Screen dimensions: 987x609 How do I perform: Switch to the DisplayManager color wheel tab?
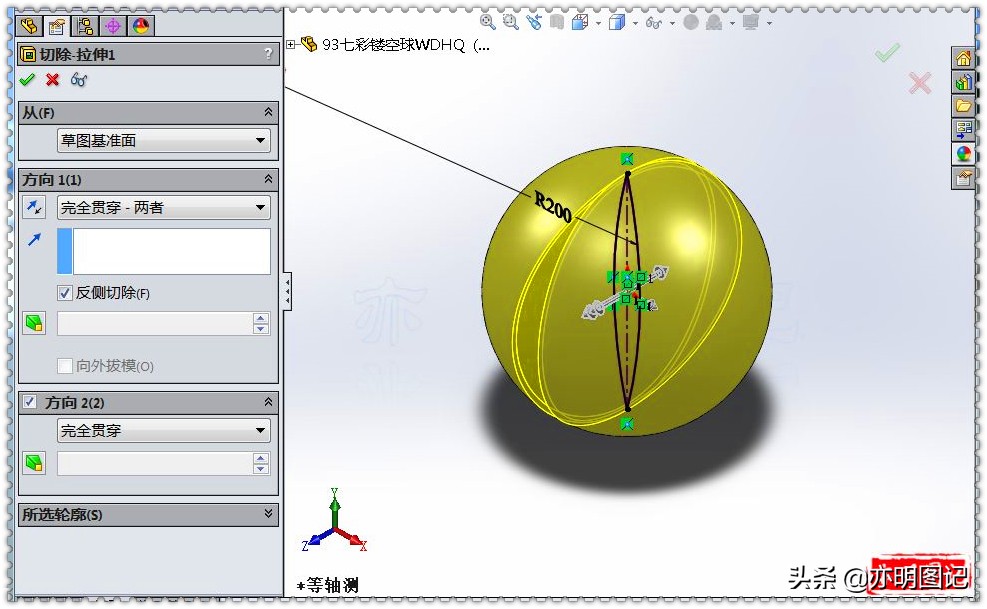[140, 25]
